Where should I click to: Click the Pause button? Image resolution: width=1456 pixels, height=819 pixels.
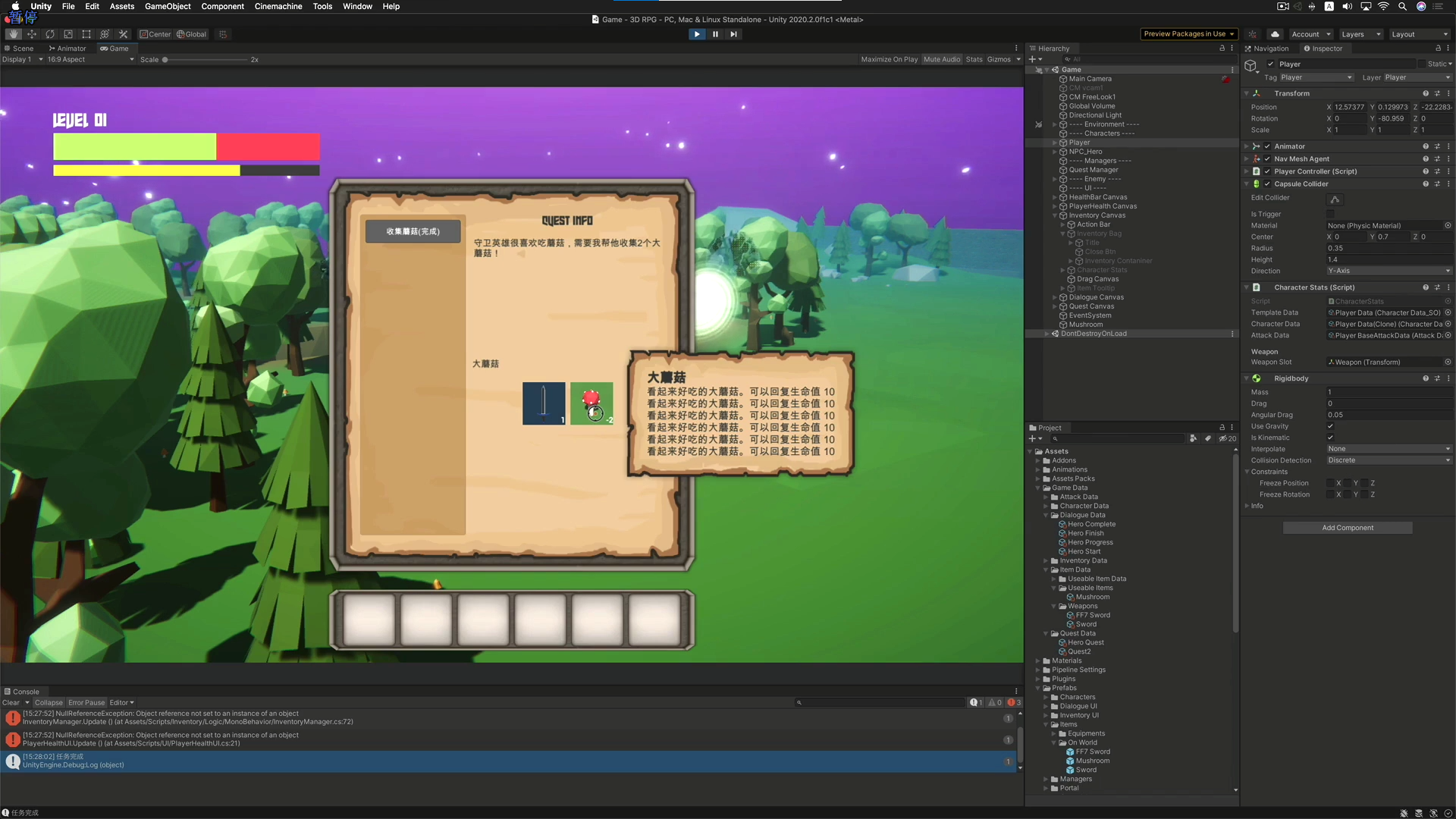point(715,34)
